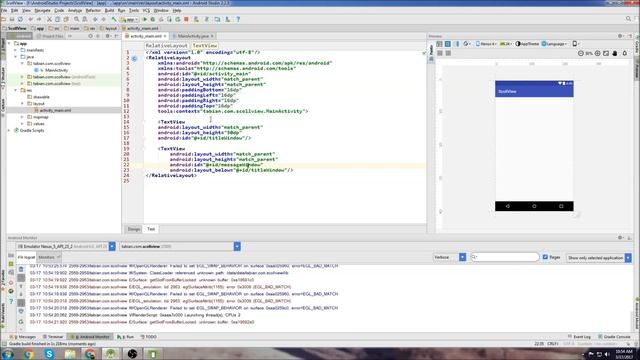The height and width of the screenshot is (360, 640).
Task: Click the Save All disk icon
Action: (x=12, y=19)
